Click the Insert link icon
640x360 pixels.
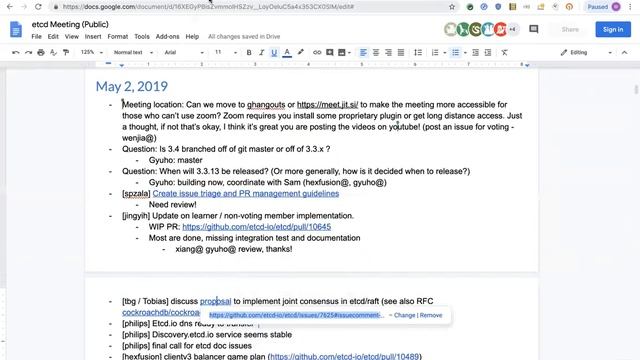[317, 52]
